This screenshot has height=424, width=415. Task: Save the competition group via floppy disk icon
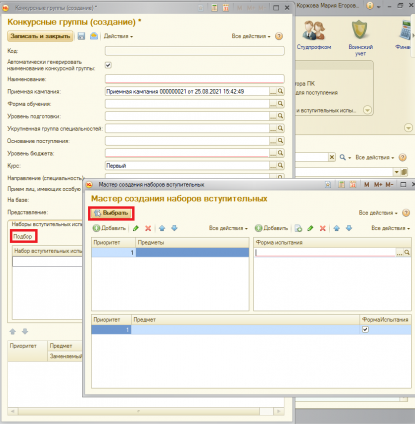click(x=81, y=36)
